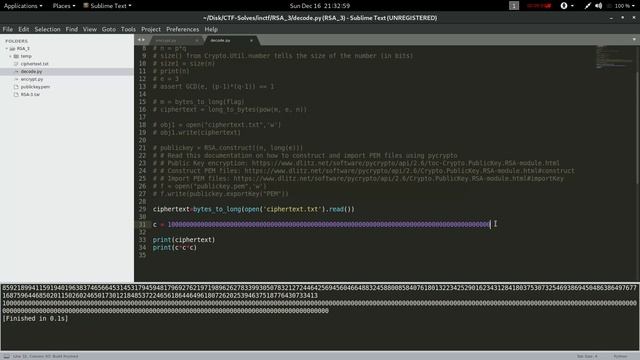
Task: Select the RSA_3 folder in sidebar
Action: coord(23,49)
